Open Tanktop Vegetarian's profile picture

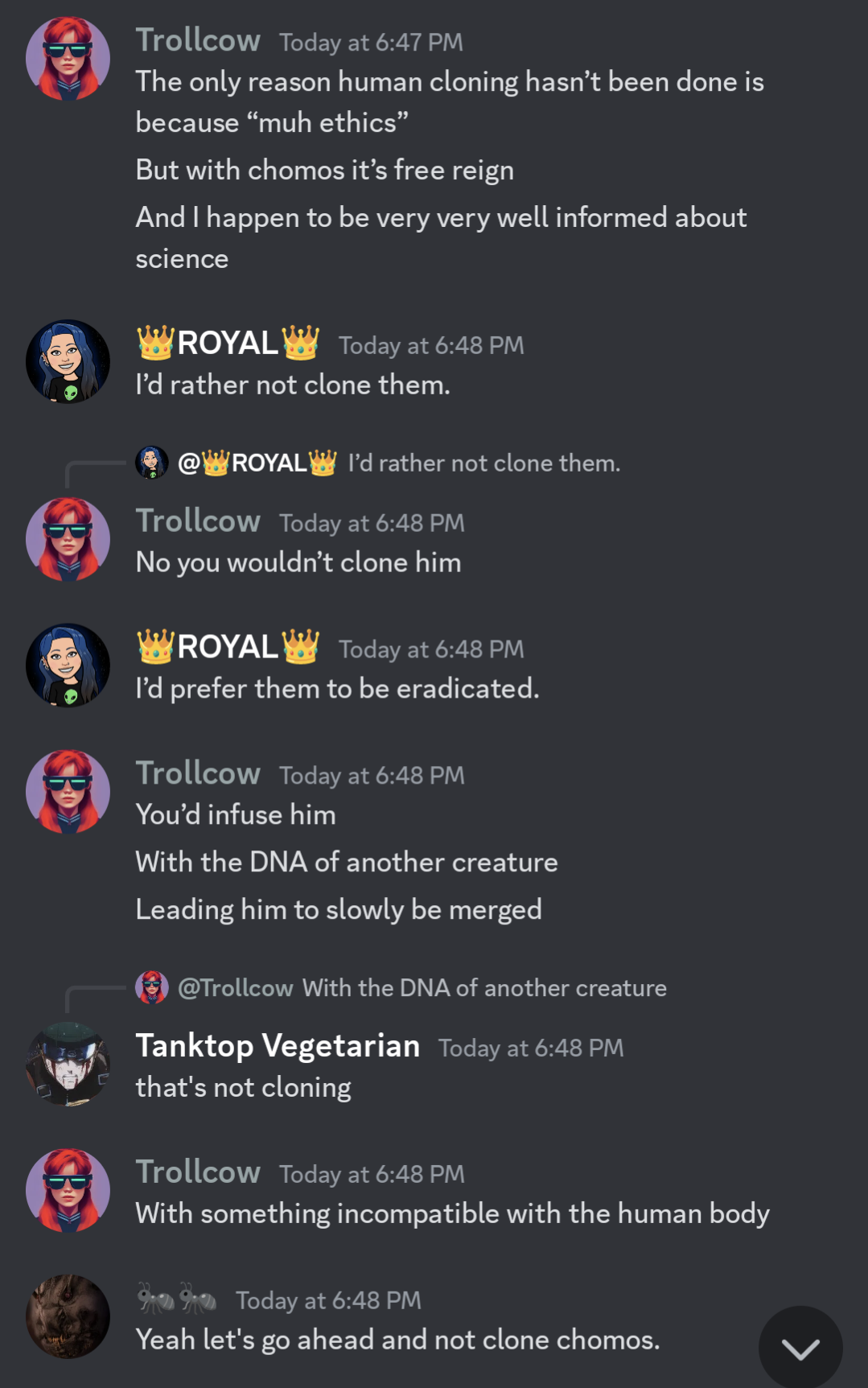coord(68,1064)
